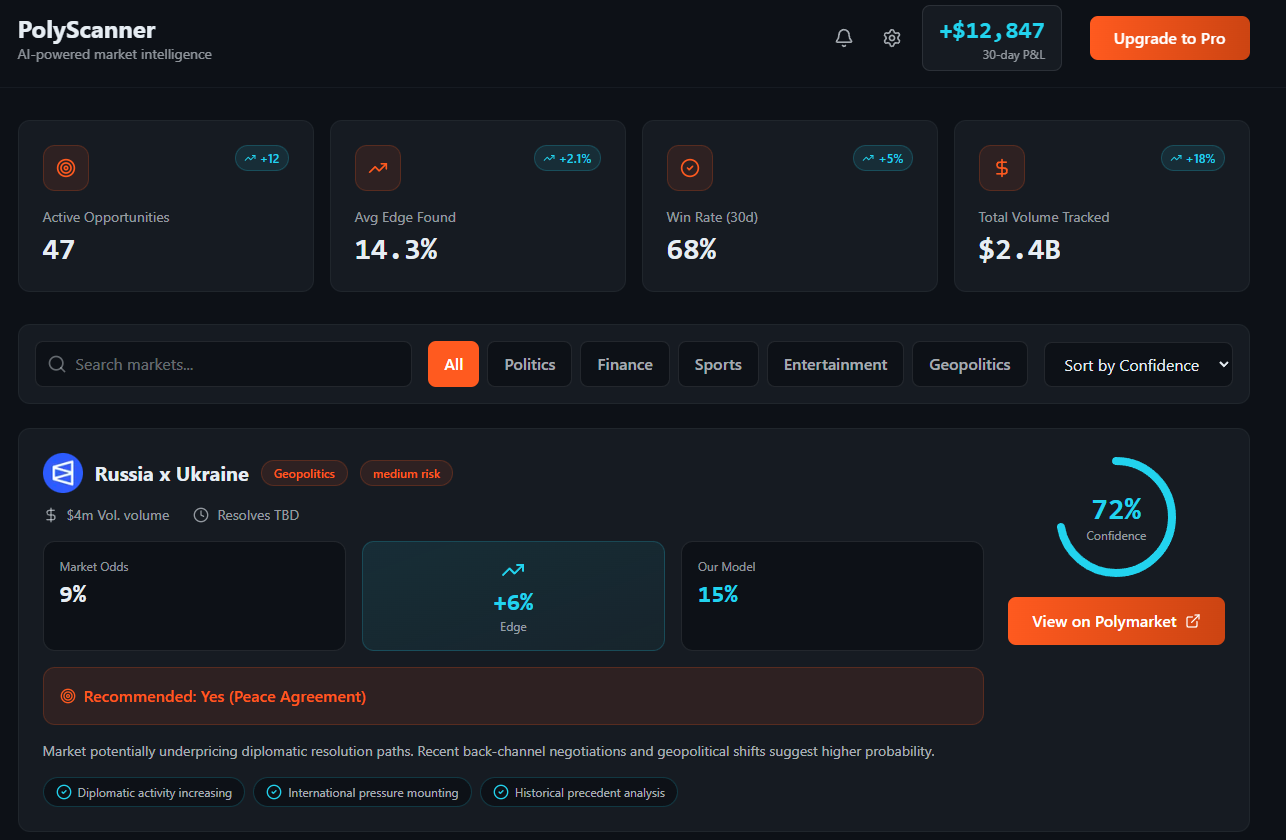Click the notification bell icon

[x=843, y=37]
